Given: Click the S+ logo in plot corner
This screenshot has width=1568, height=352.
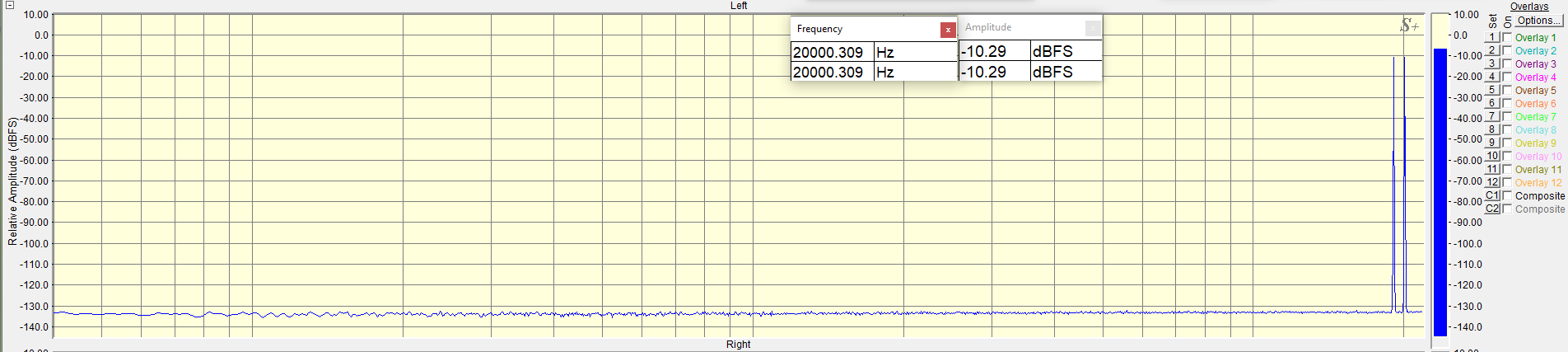Looking at the screenshot, I should tap(1409, 26).
